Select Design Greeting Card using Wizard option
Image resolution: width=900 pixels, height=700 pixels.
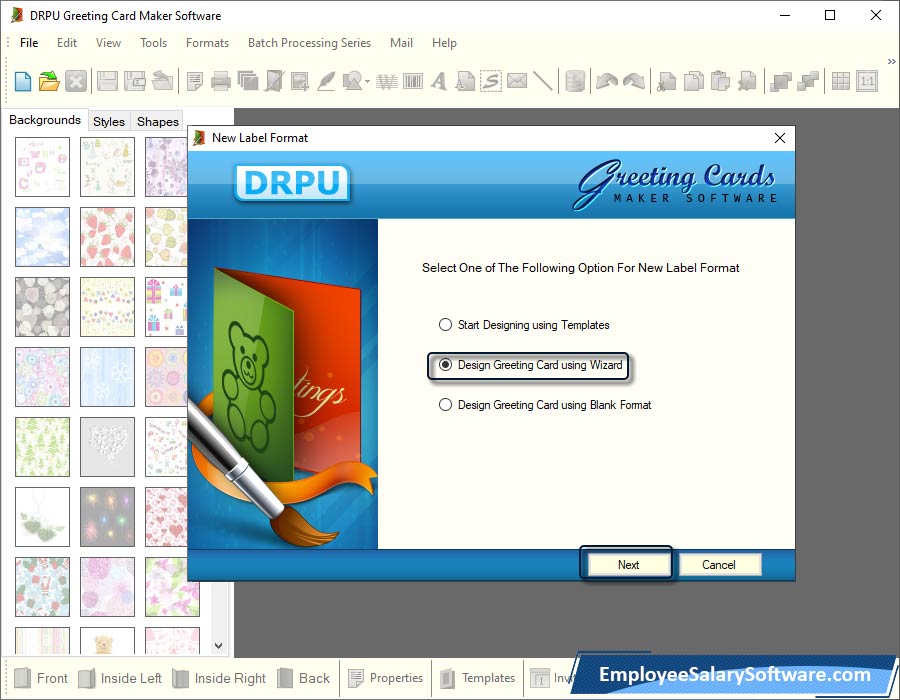tap(530, 365)
